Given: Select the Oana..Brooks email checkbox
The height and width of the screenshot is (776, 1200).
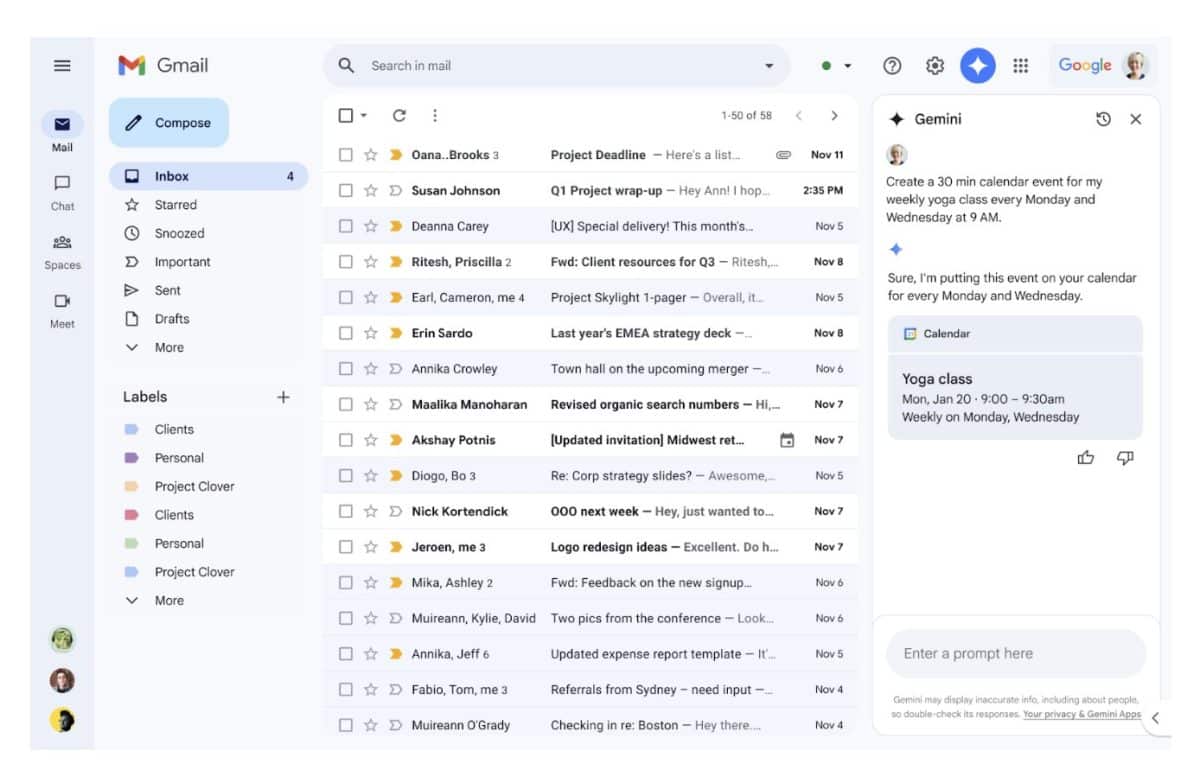Looking at the screenshot, I should click(x=345, y=155).
